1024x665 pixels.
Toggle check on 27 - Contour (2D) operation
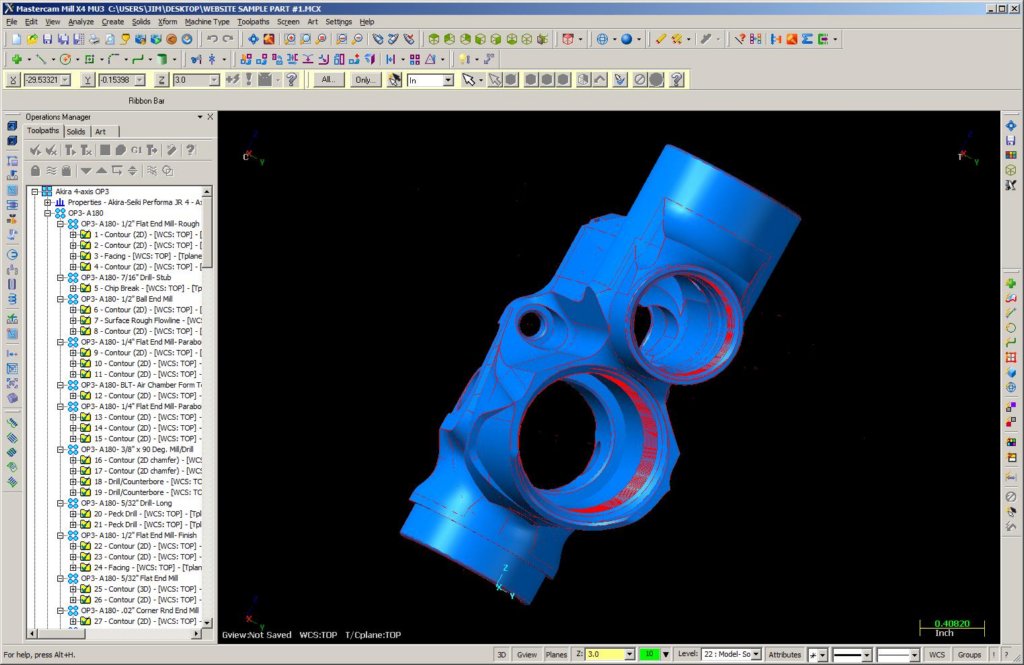point(86,621)
